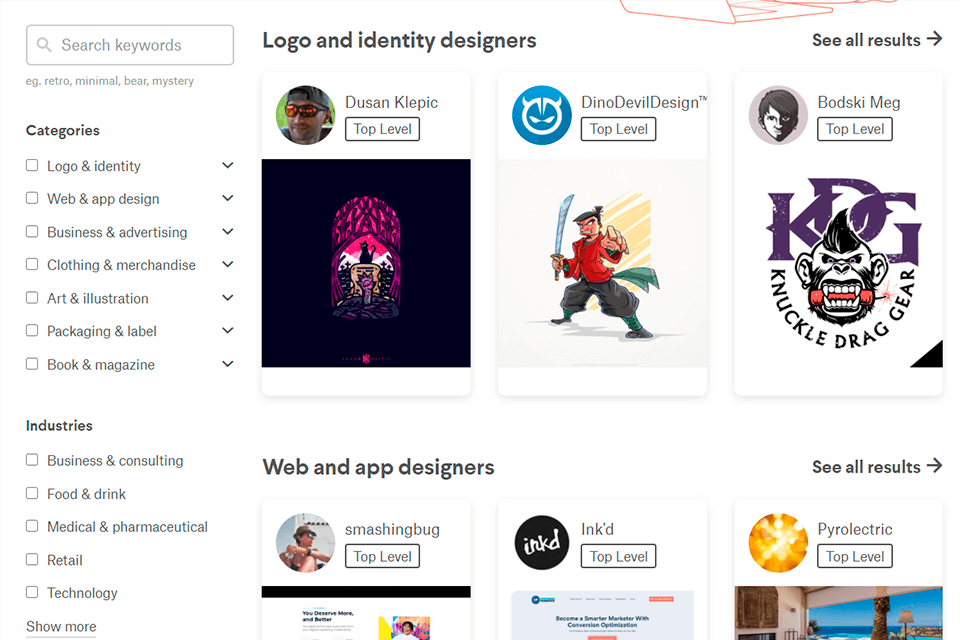Open Bodski Meg's profile avatar
This screenshot has height=640, width=960.
(x=778, y=115)
